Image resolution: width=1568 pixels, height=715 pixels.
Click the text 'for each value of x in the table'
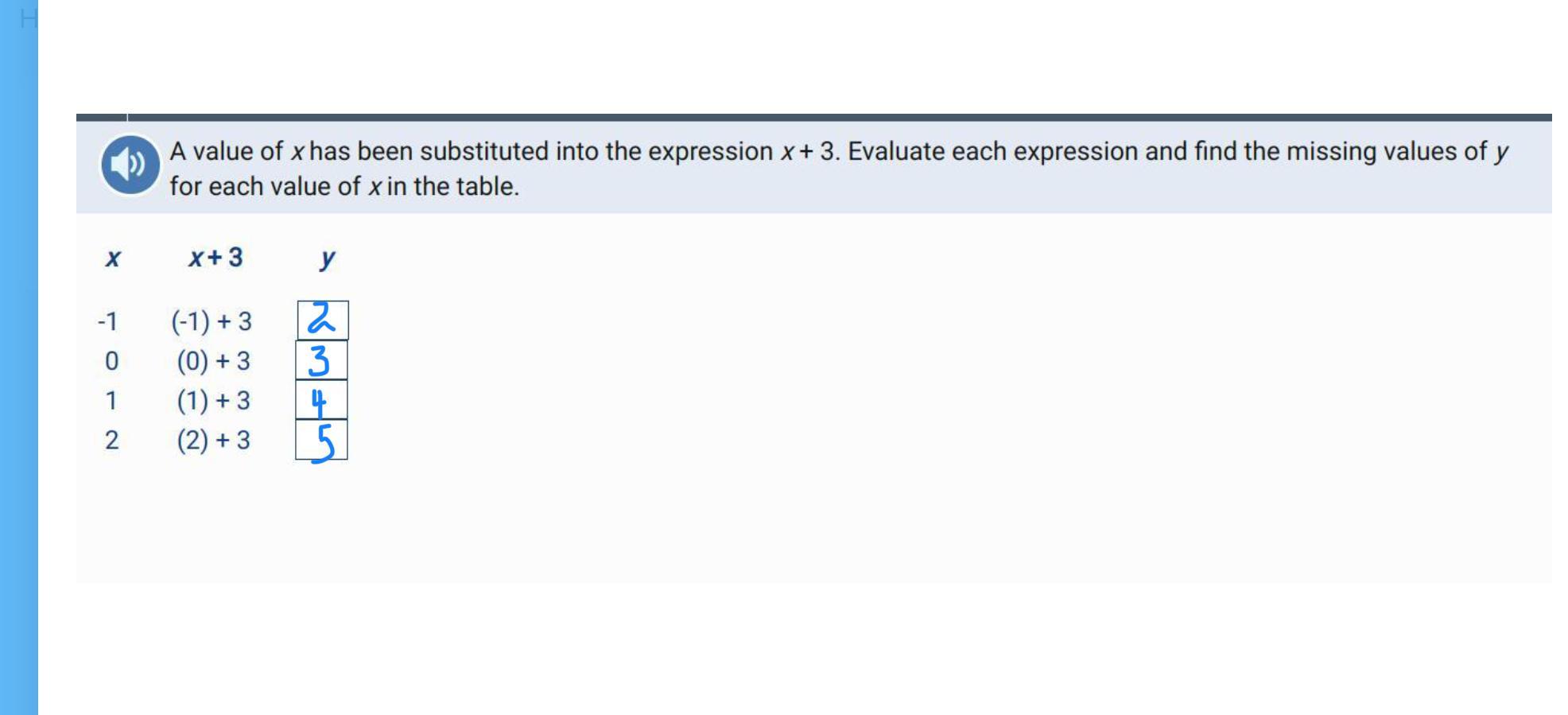point(343,186)
